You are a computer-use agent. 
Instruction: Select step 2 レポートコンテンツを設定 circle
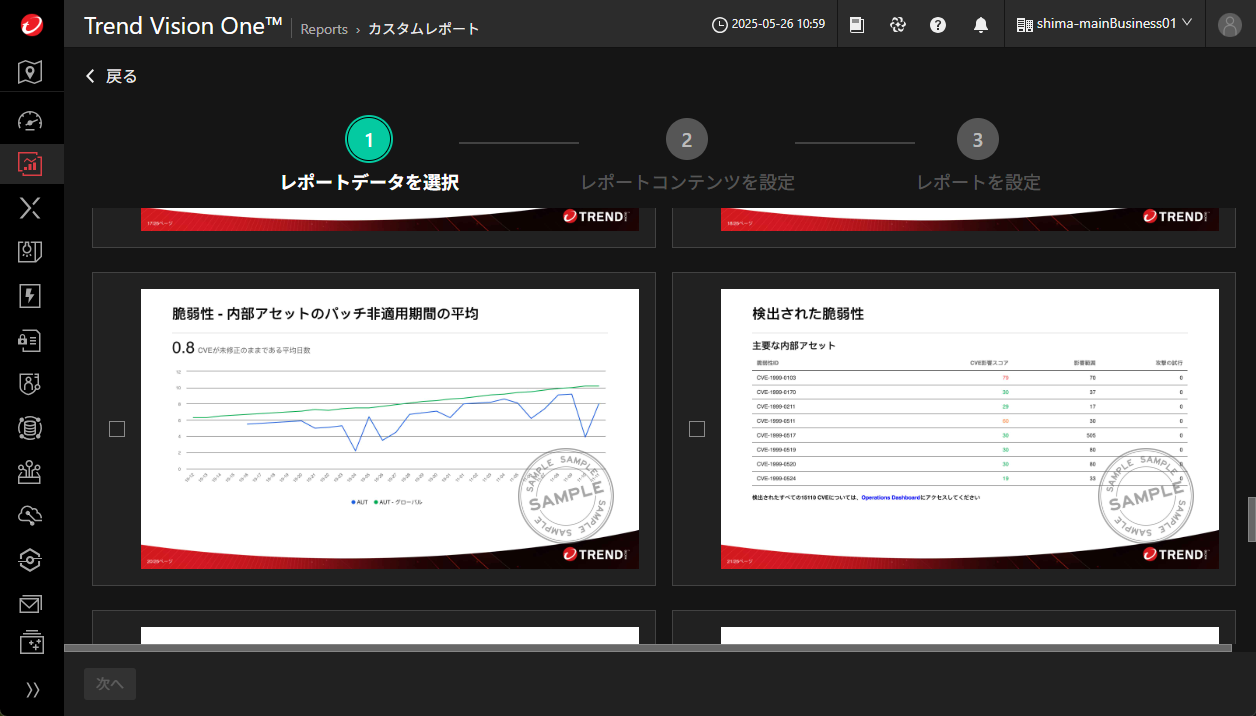pyautogui.click(x=687, y=140)
